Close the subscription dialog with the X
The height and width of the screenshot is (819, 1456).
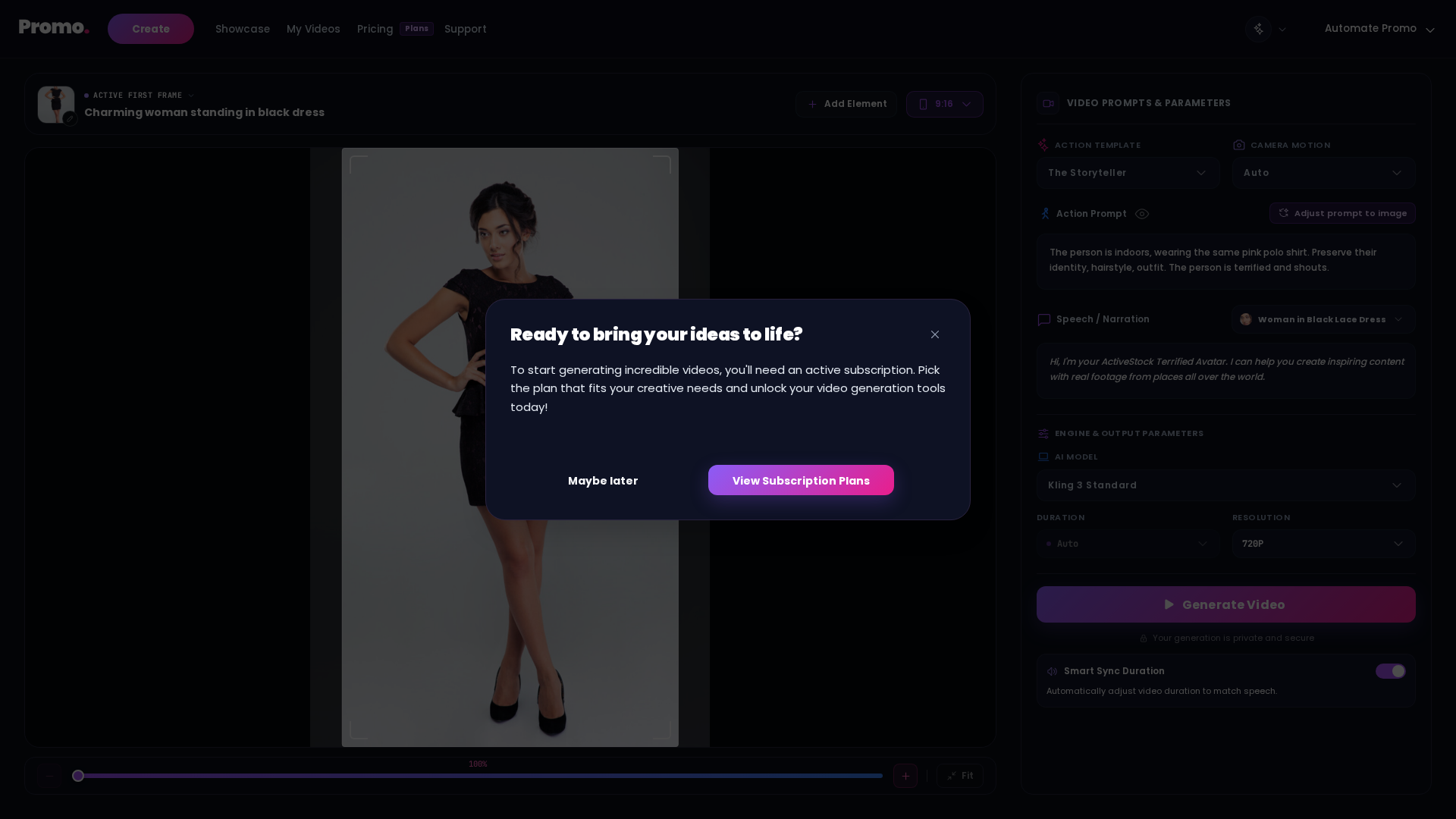[935, 334]
